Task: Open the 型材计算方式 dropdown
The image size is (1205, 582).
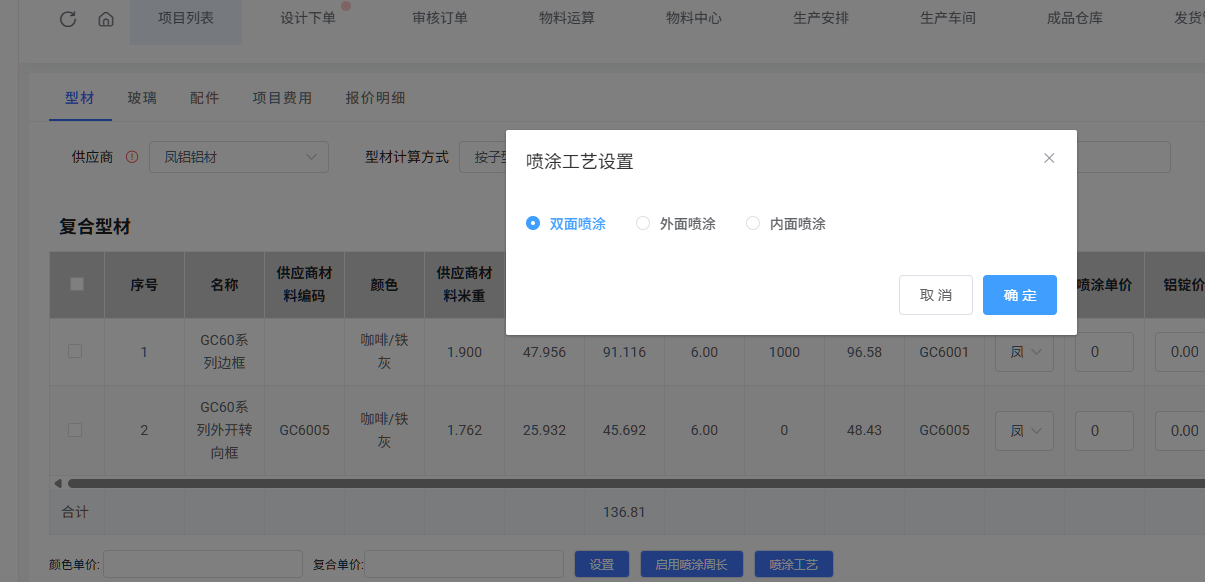Action: (483, 157)
